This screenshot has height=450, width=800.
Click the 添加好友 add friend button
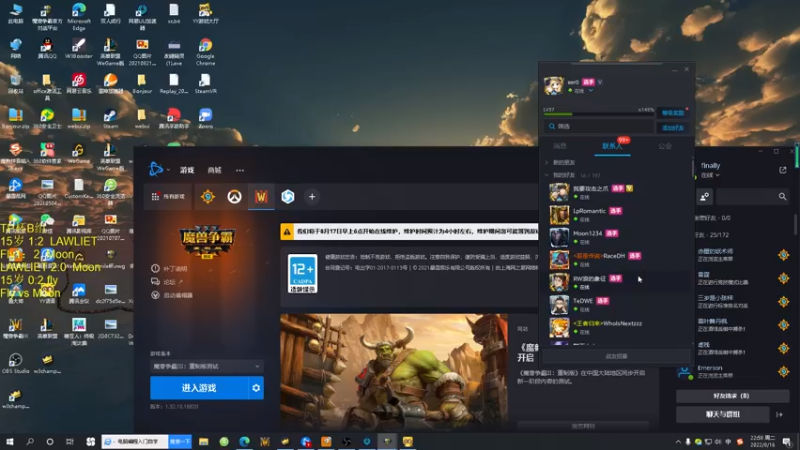point(672,128)
